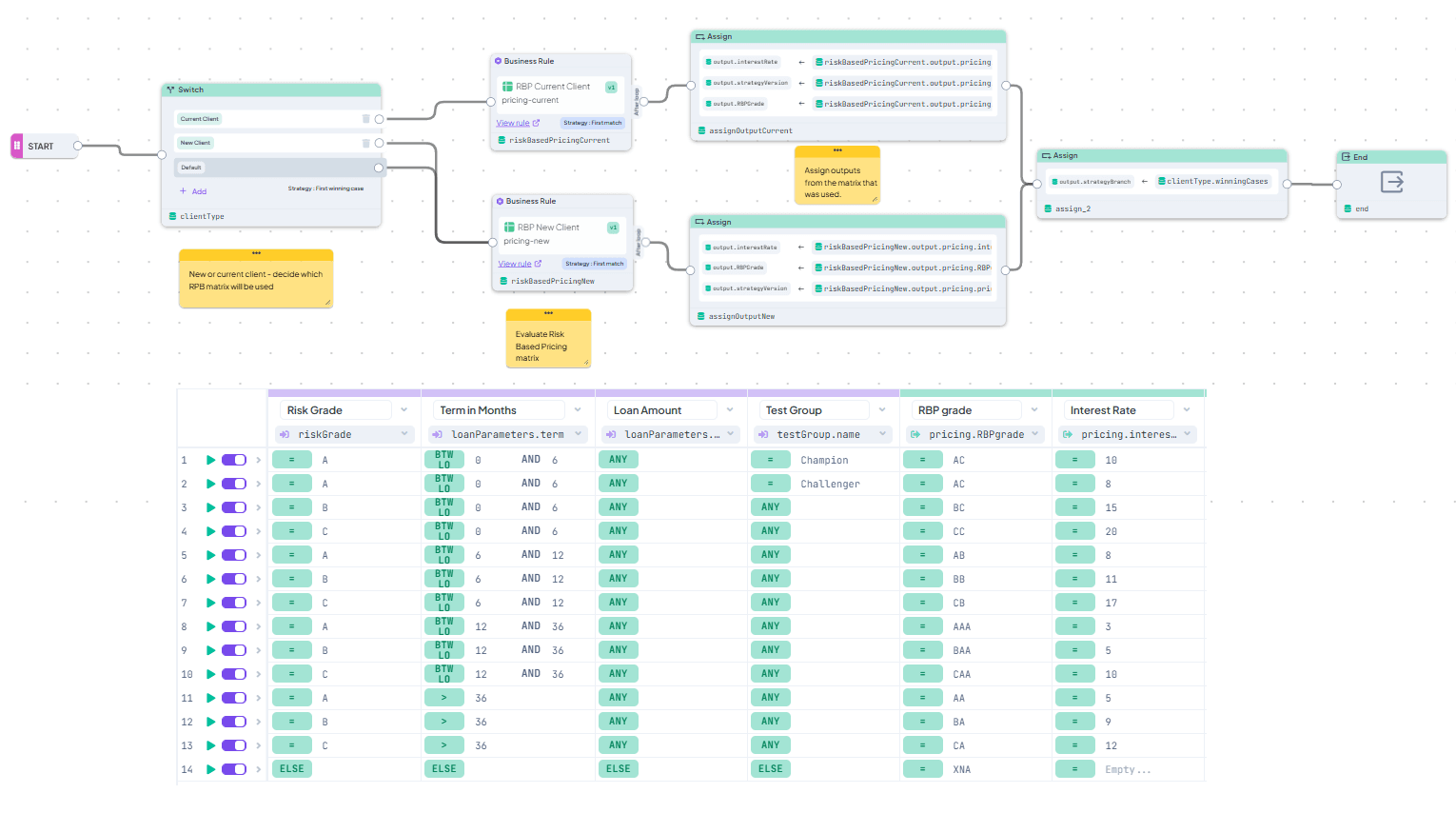Expand the testGroup.name variable dropdown
This screenshot has width=1456, height=813.
pos(882,434)
